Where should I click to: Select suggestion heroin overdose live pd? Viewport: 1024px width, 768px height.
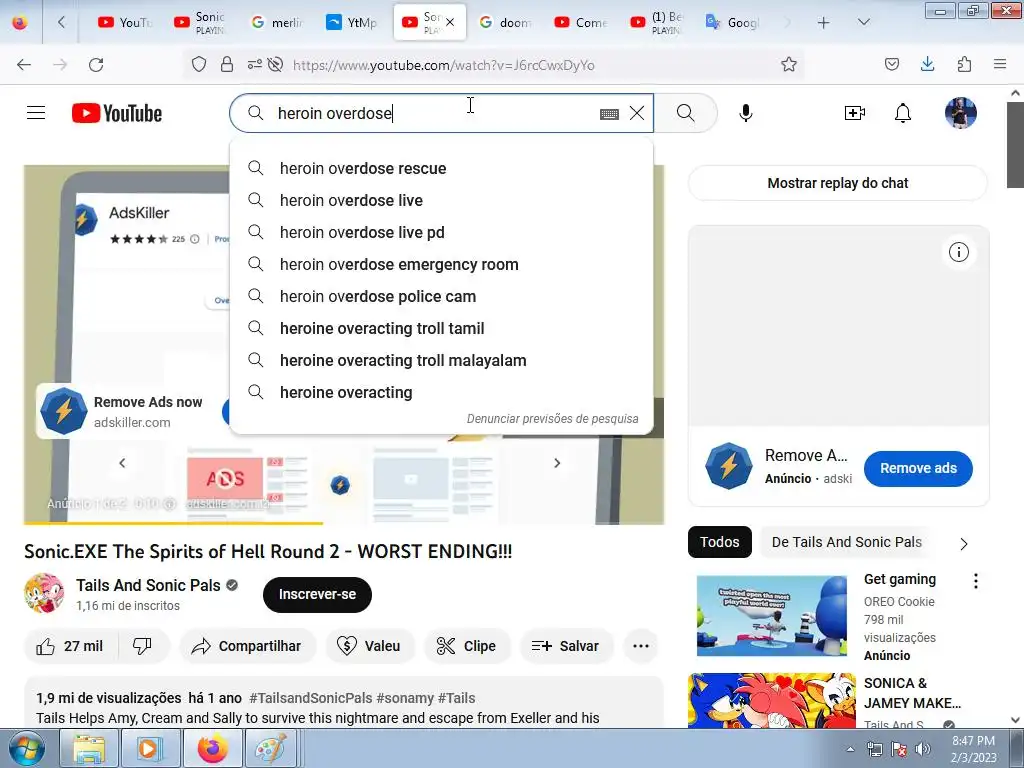coord(441,232)
